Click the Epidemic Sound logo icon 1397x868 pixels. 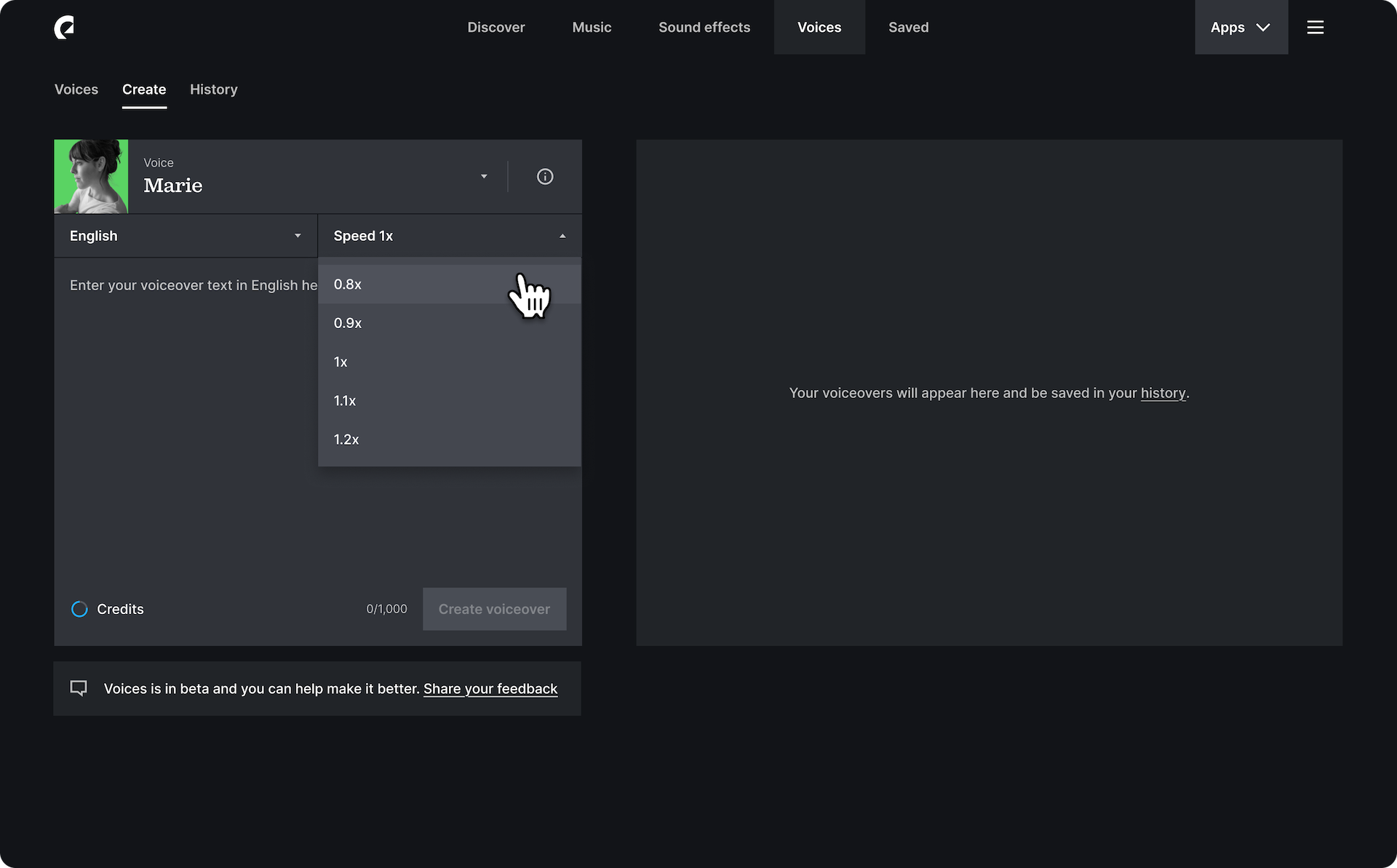click(x=64, y=28)
